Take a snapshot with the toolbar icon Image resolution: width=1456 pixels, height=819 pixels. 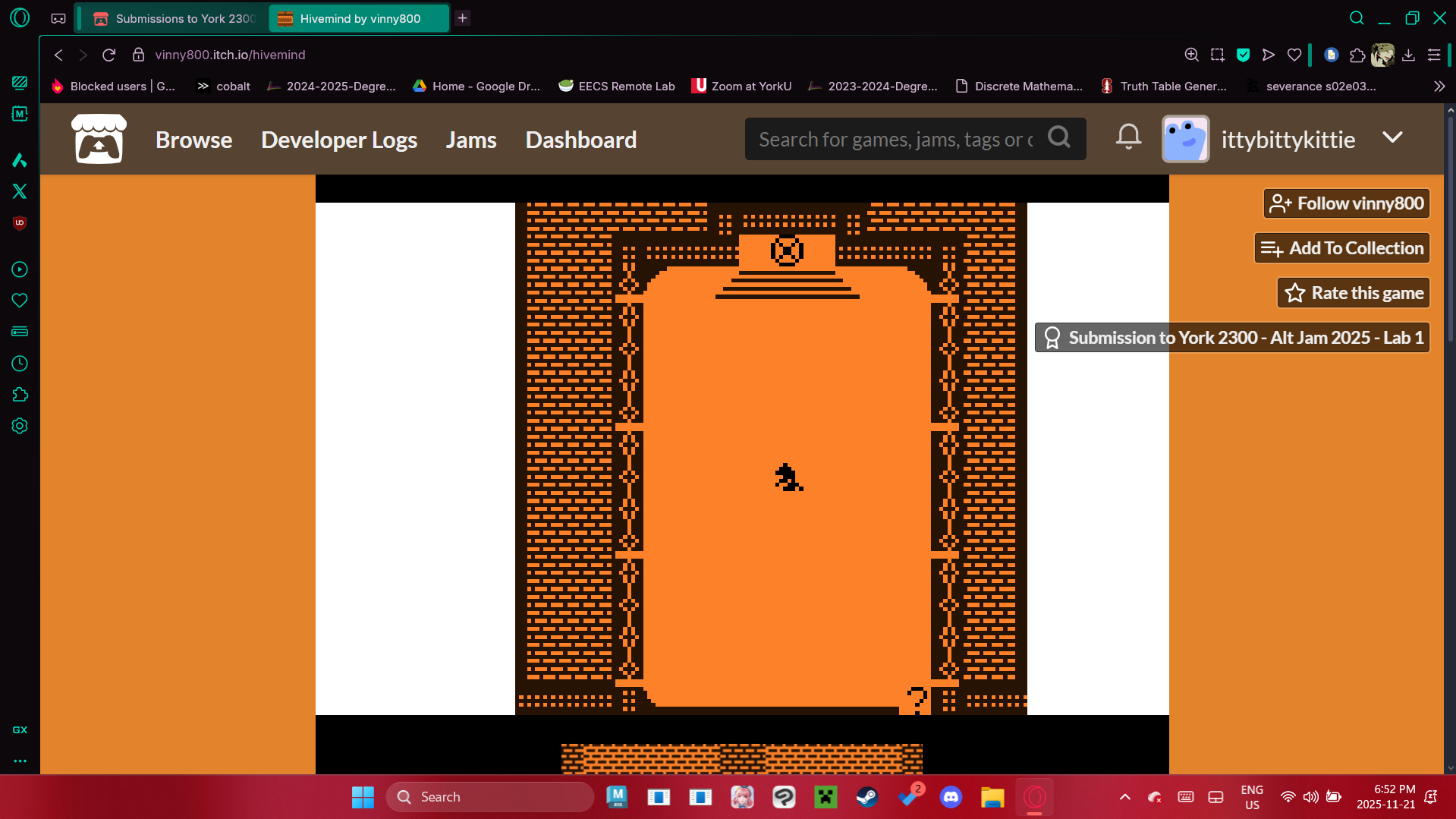coord(1218,55)
